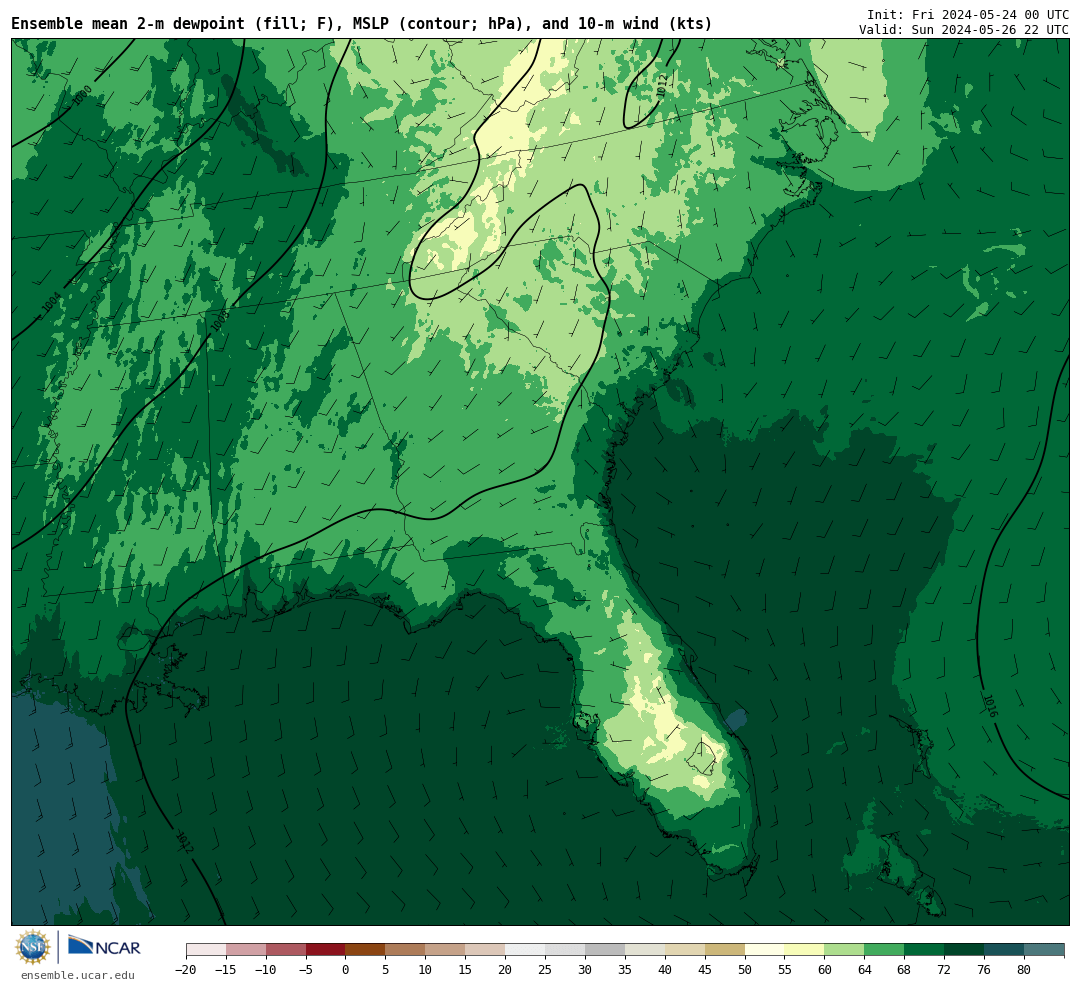This screenshot has height=988, width=1080.
Task: Click the -10 colorbar tick label
Action: (266, 970)
